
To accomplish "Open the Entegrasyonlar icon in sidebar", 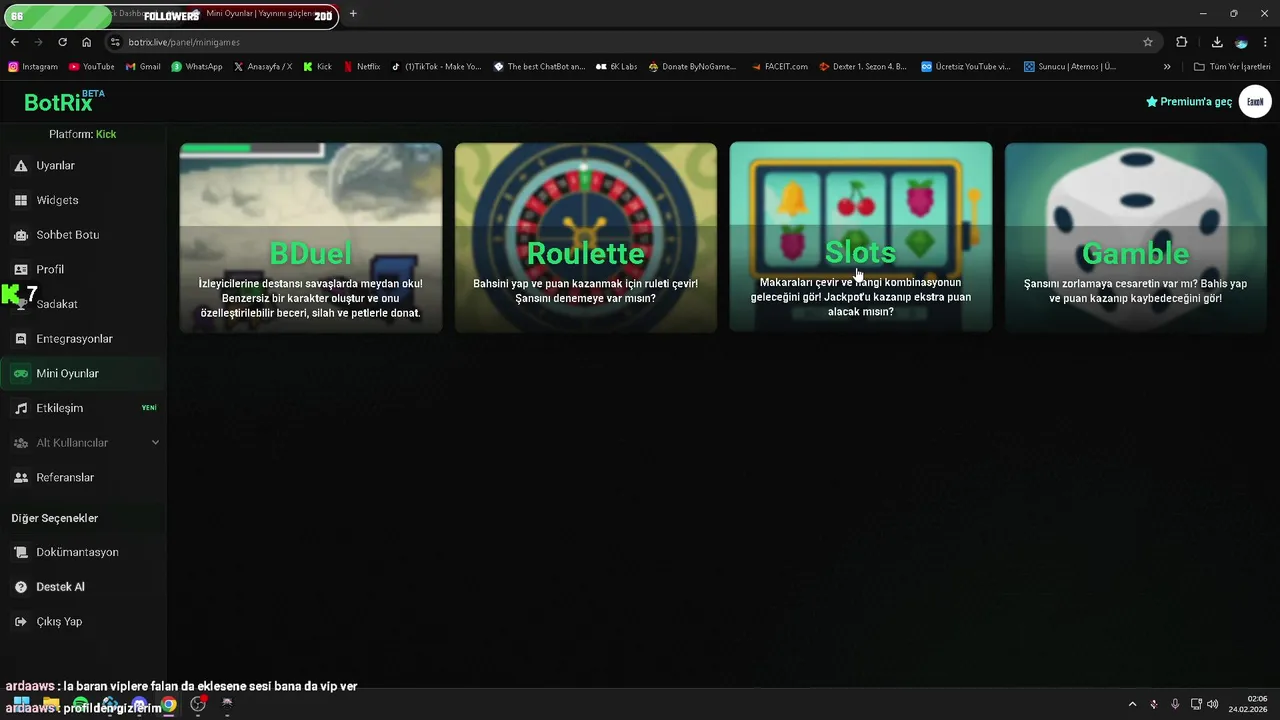I will (21, 339).
